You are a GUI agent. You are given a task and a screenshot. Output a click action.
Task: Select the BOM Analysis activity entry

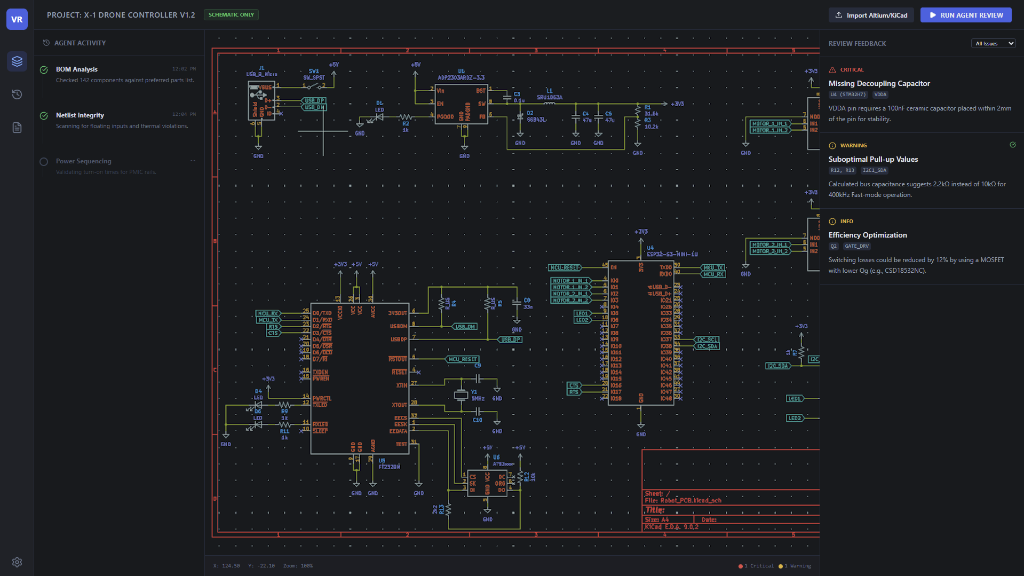(119, 74)
